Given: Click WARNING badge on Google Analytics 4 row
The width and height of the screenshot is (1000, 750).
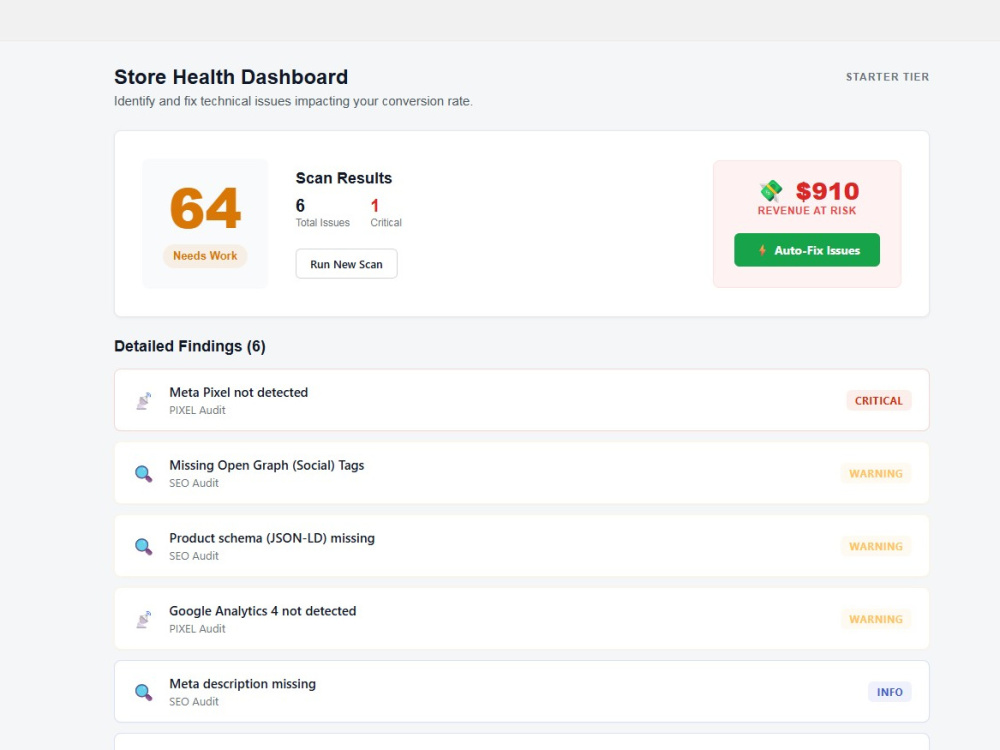Looking at the screenshot, I should (x=876, y=619).
